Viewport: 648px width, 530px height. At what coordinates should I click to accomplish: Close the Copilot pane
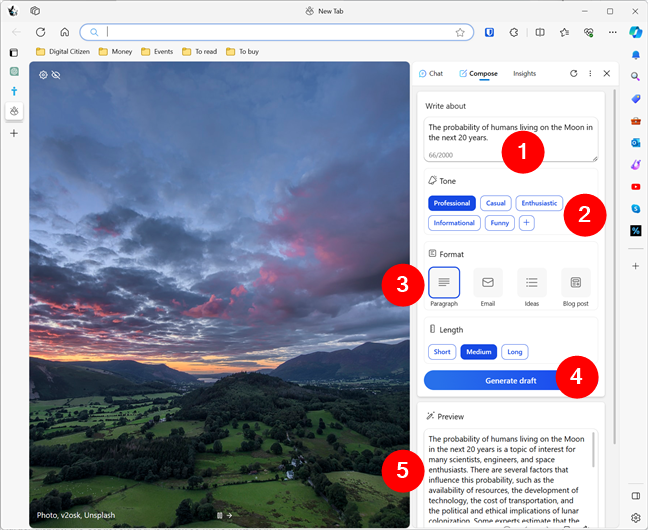[x=607, y=73]
